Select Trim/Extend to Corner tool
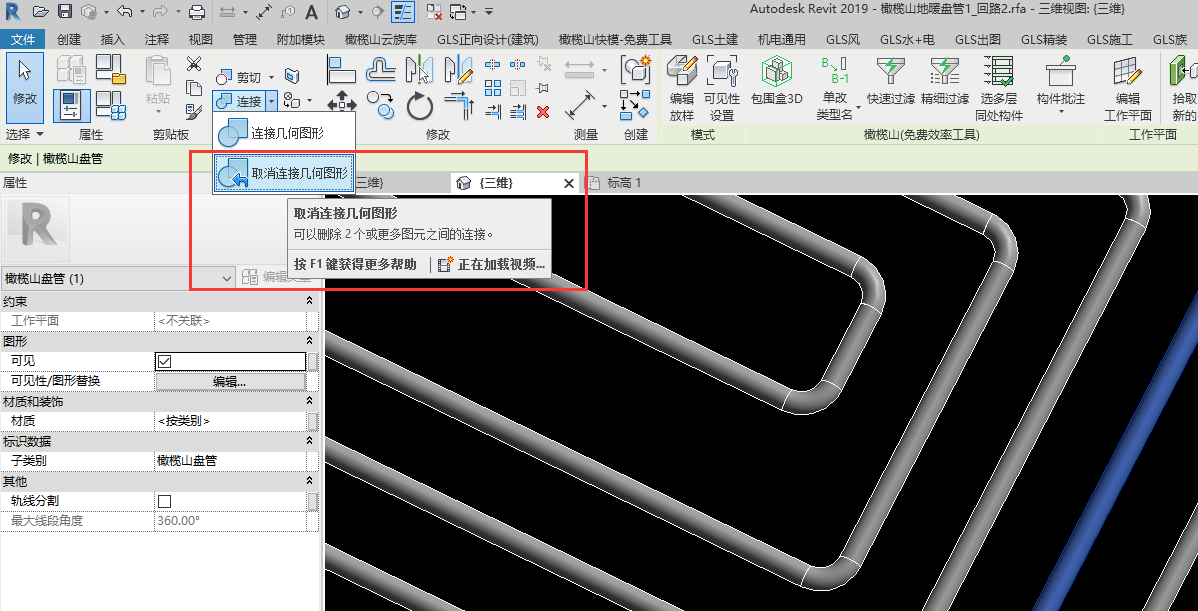1198x611 pixels. point(459,105)
